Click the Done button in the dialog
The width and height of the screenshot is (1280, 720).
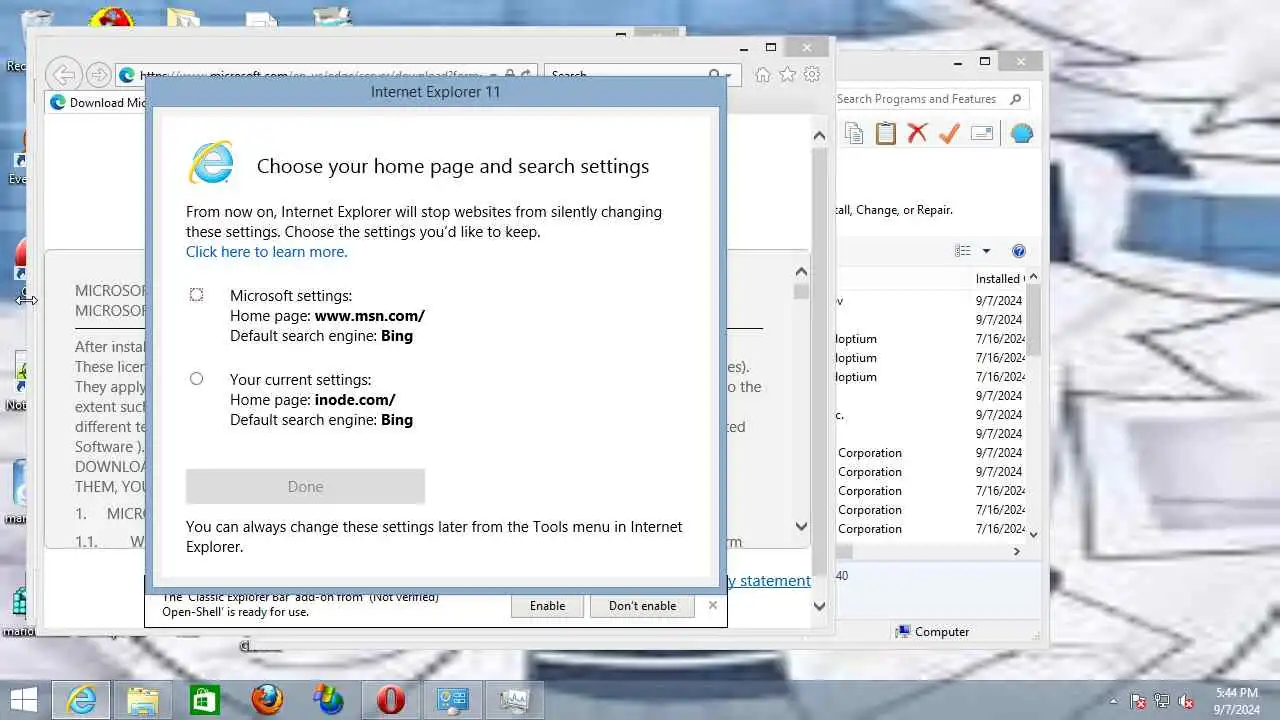tap(305, 486)
